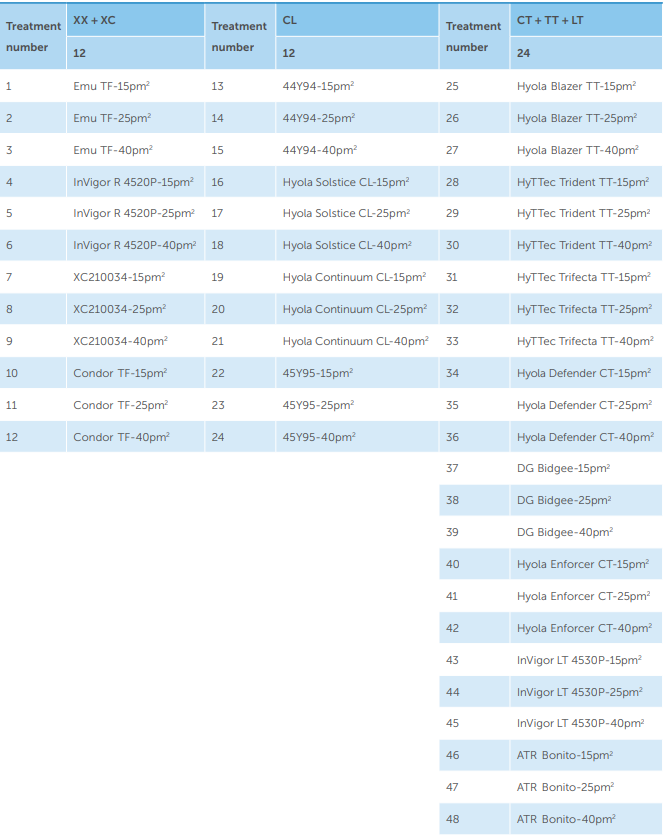
Task: Select the '44Y94-40pm²' cell
Action: point(357,150)
